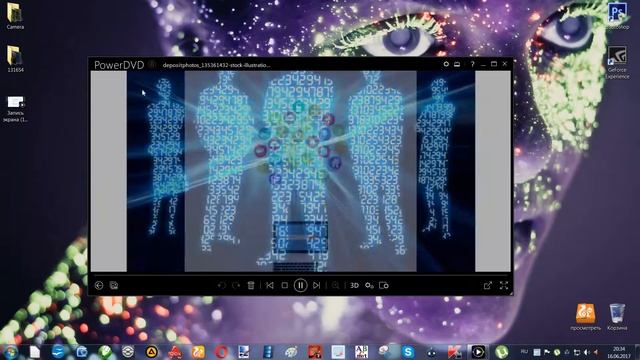Enter fullscreen mode in PowerDVD
This screenshot has height=360, width=640.
coord(504,285)
